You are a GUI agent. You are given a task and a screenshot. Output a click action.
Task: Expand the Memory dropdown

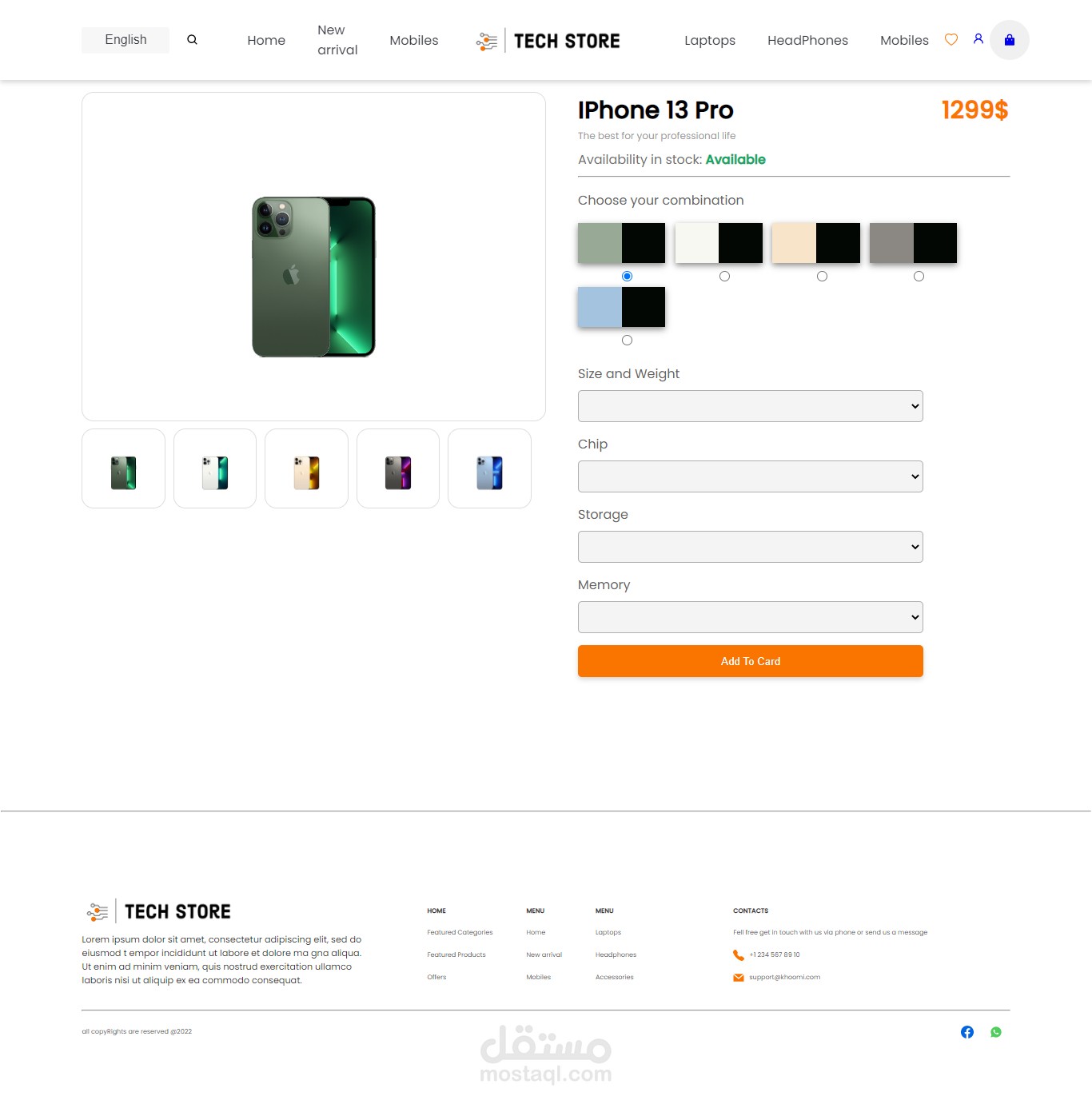click(751, 617)
